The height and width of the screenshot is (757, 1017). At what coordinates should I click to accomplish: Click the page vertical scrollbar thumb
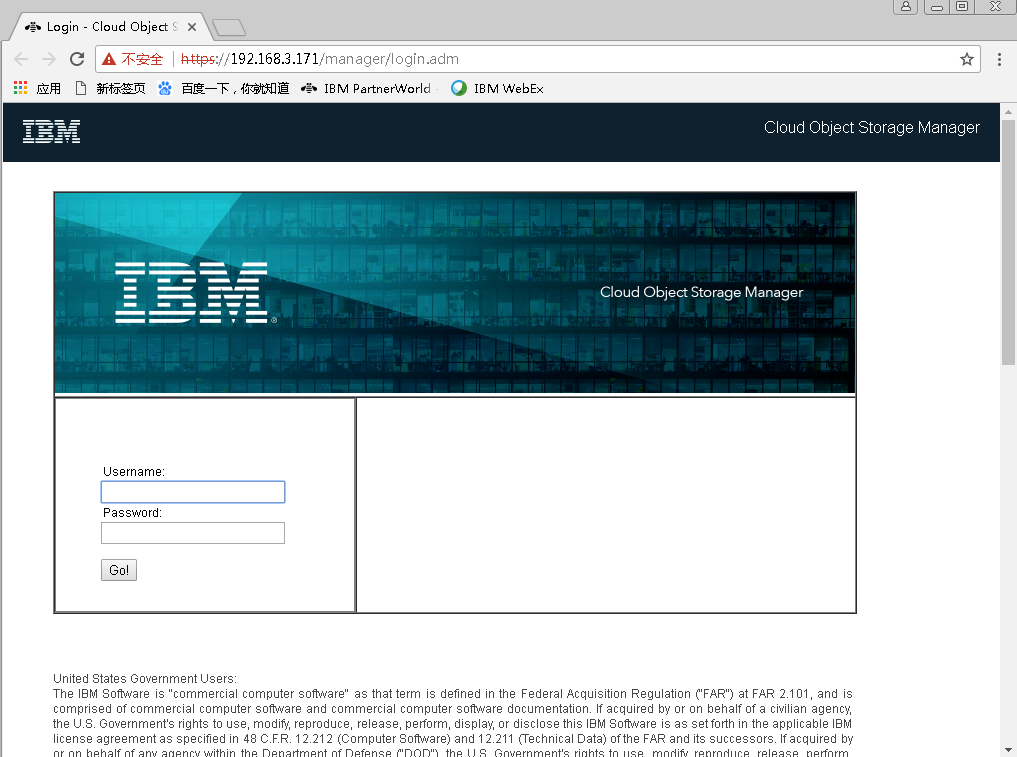[1008, 241]
